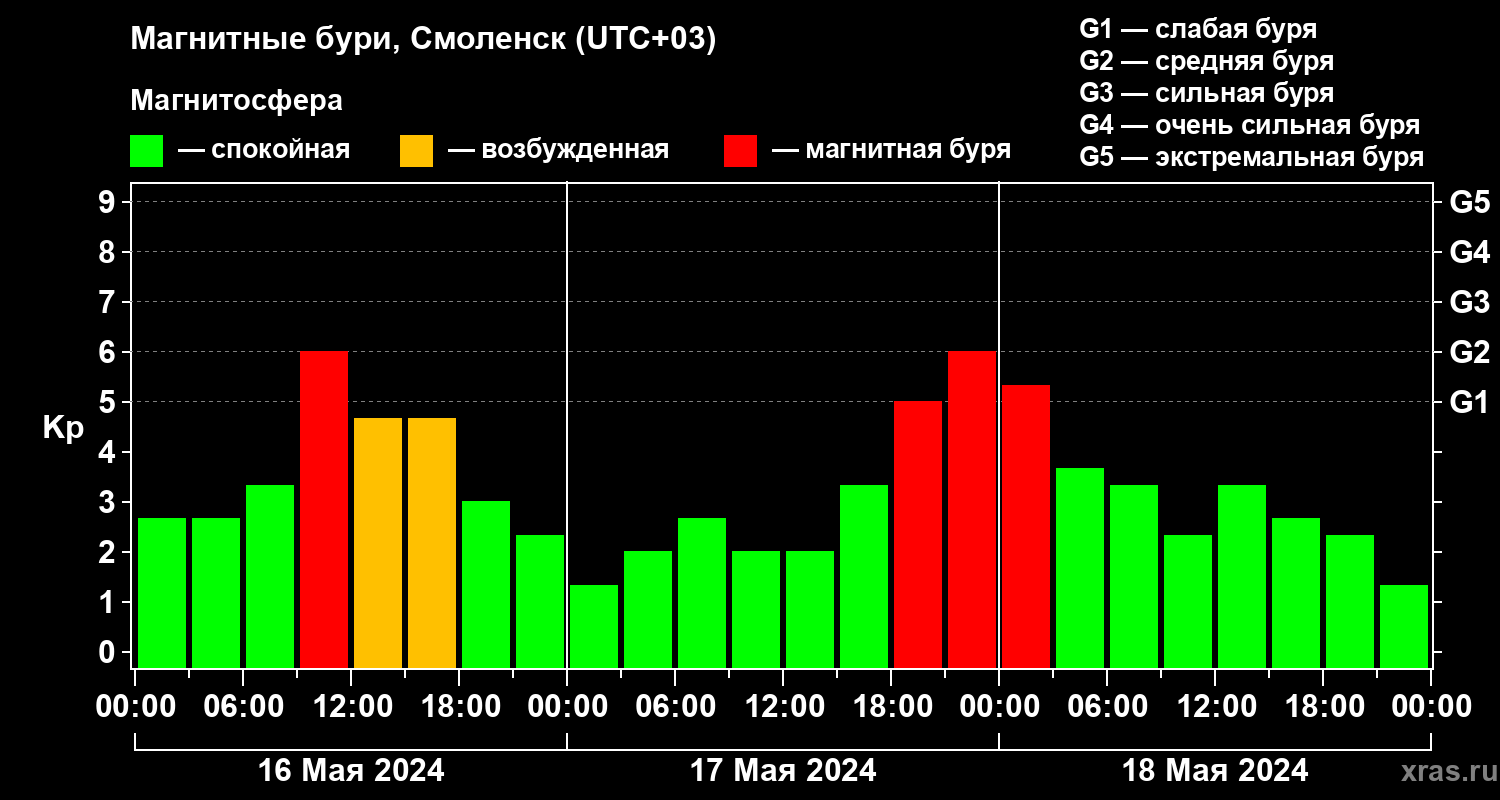This screenshot has height=800, width=1500.
Task: Click the orange 15:00–18:00 bar on 16 May
Action: point(432,543)
